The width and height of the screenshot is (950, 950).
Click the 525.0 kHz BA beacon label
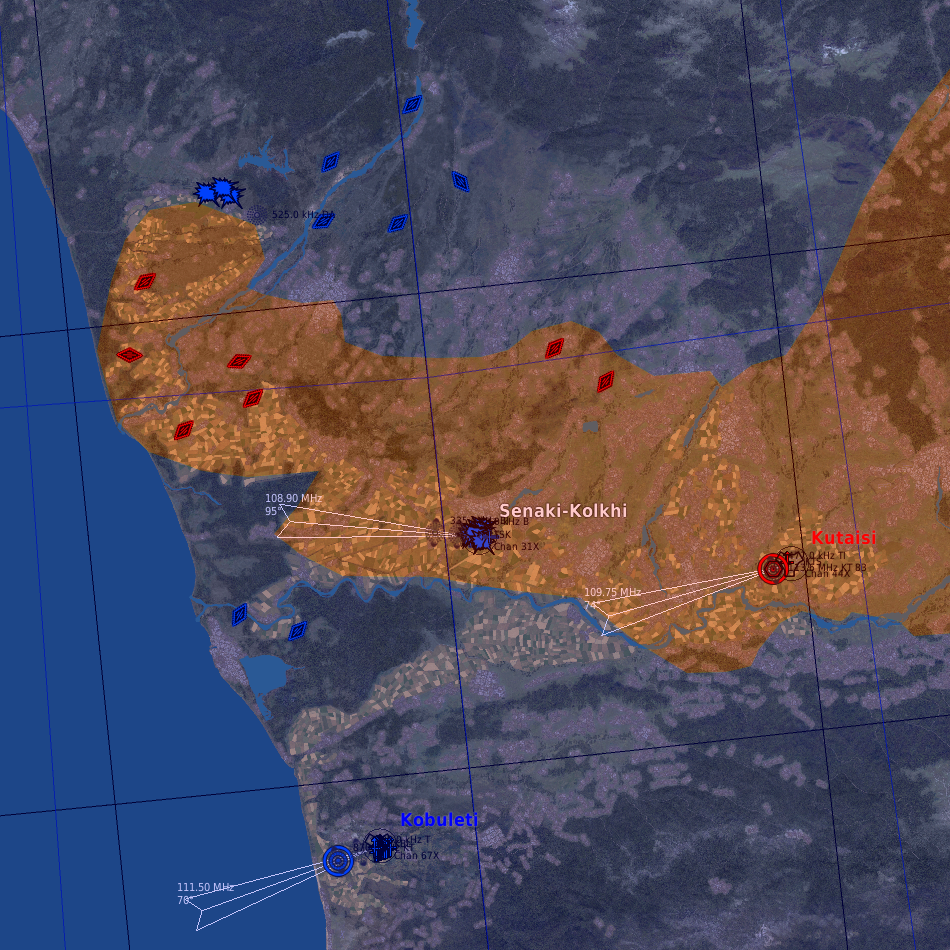pos(304,214)
